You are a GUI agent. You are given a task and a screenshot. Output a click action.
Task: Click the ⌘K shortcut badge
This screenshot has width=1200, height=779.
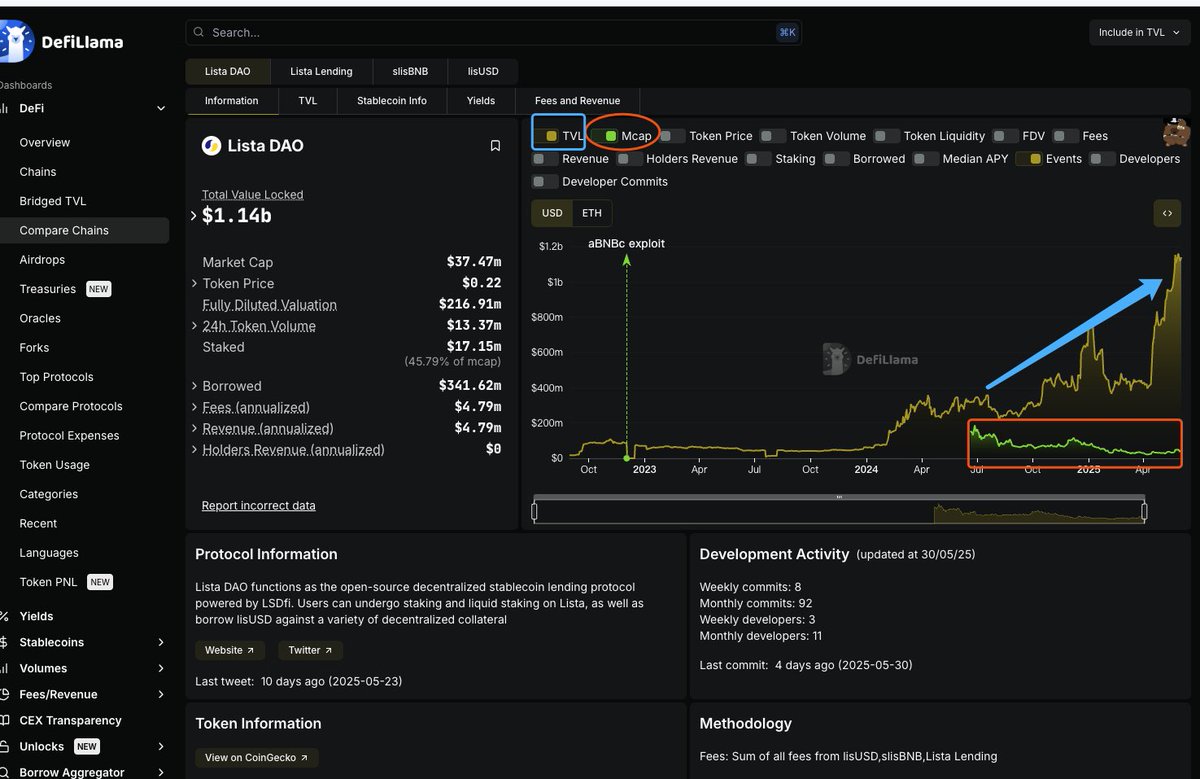coord(787,33)
